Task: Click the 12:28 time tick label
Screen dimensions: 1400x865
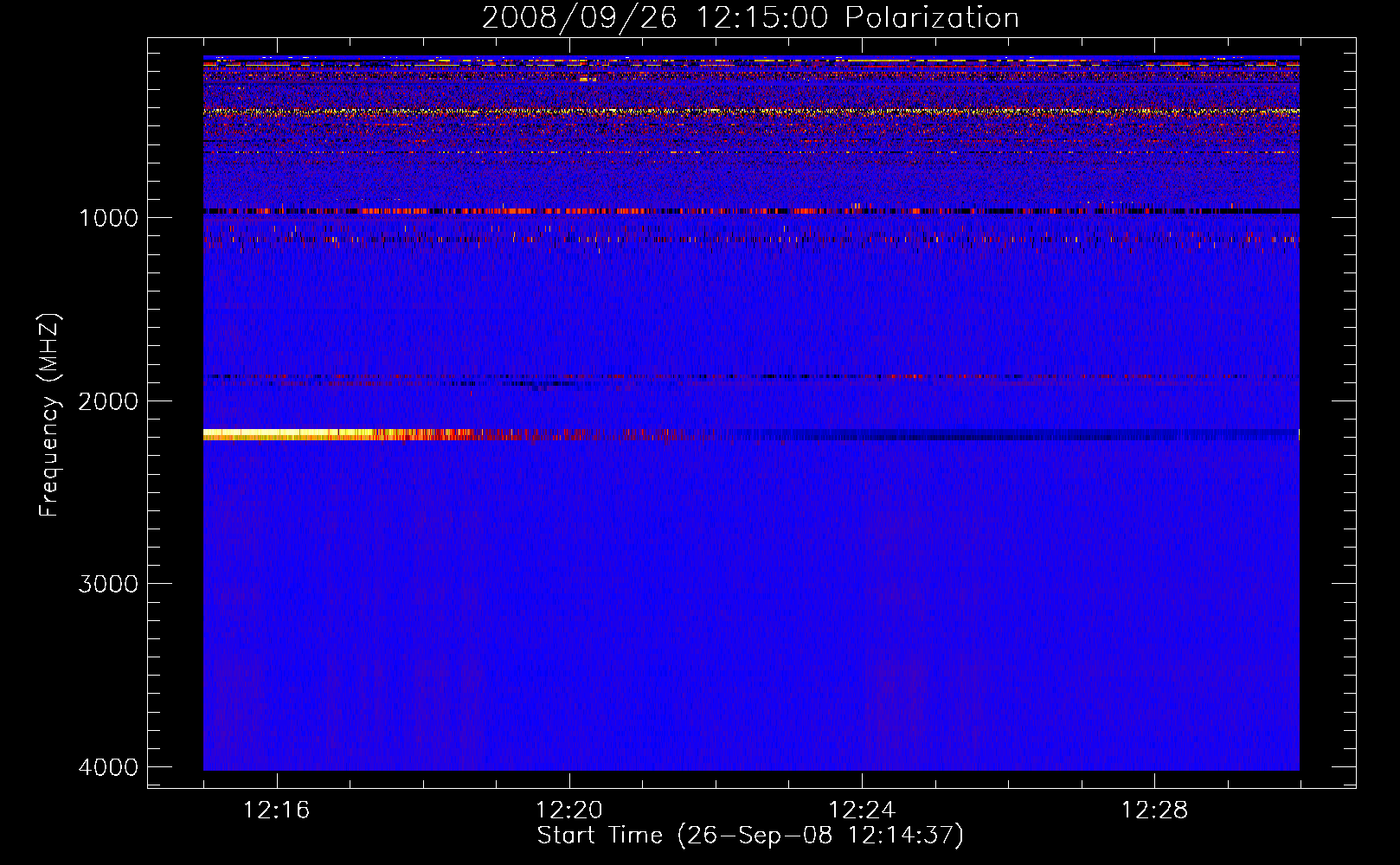Action: pos(1154,811)
